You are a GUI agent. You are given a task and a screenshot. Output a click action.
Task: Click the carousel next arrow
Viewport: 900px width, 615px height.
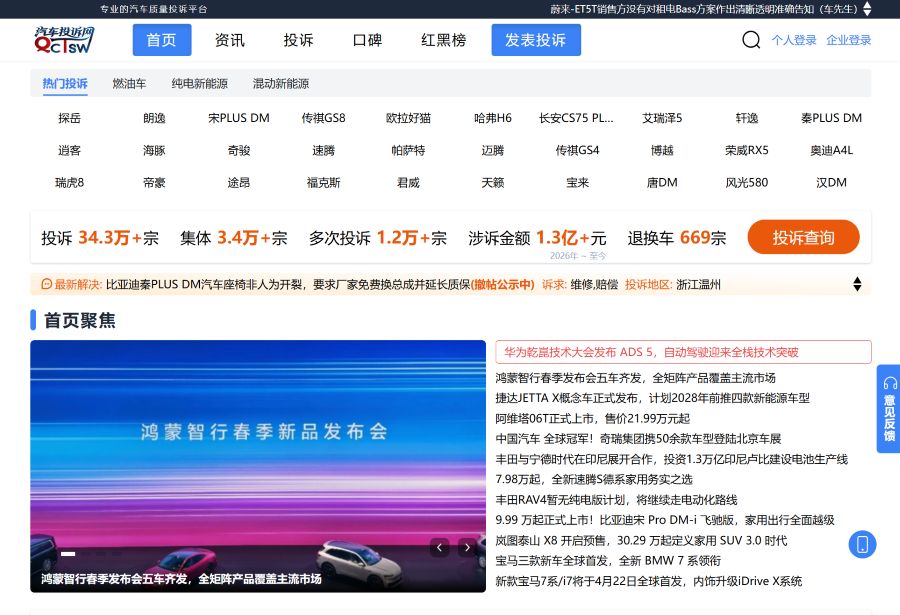[467, 547]
